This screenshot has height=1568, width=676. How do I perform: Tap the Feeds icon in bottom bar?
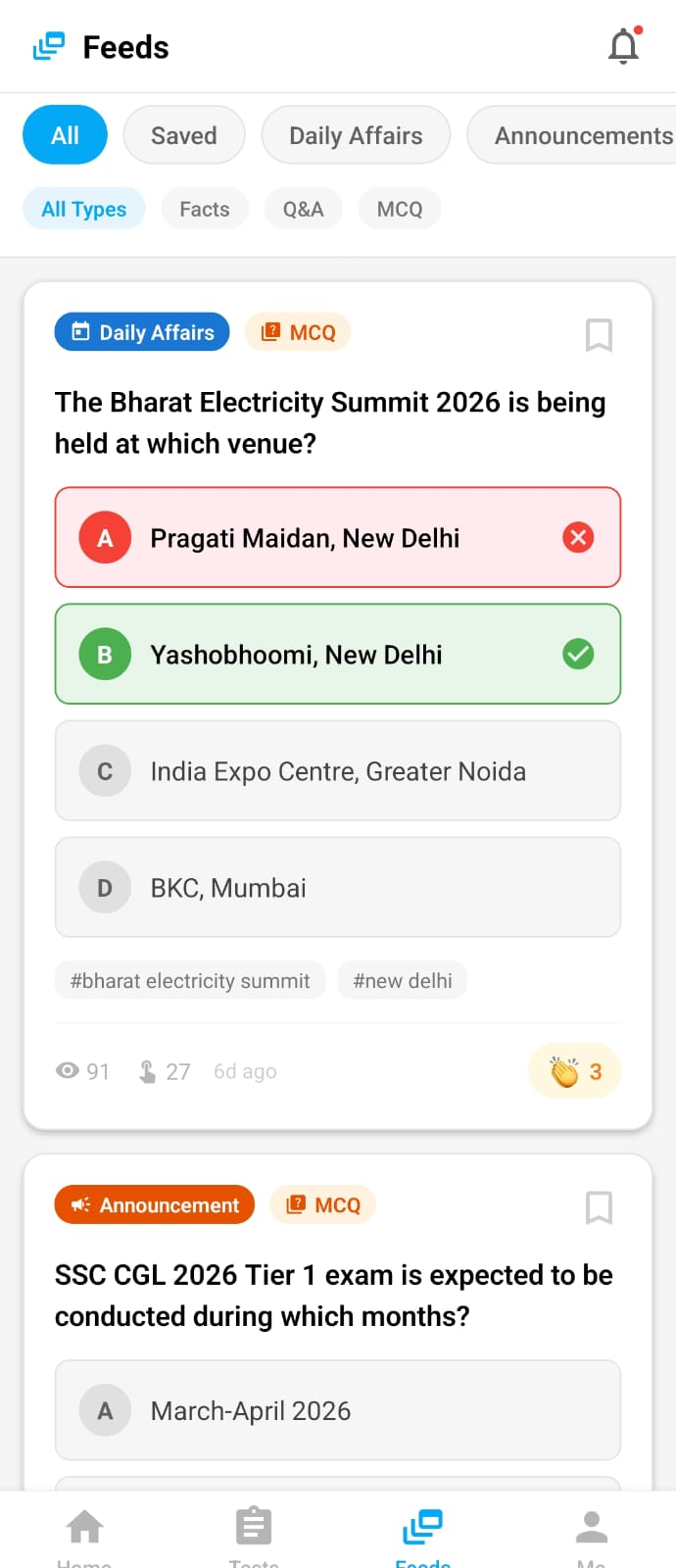[422, 1529]
